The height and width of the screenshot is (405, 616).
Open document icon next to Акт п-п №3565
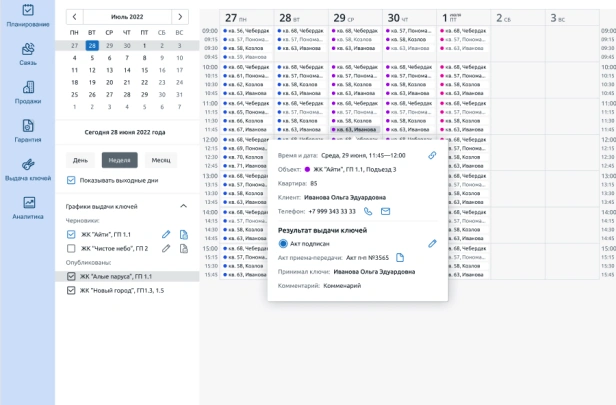(x=400, y=257)
